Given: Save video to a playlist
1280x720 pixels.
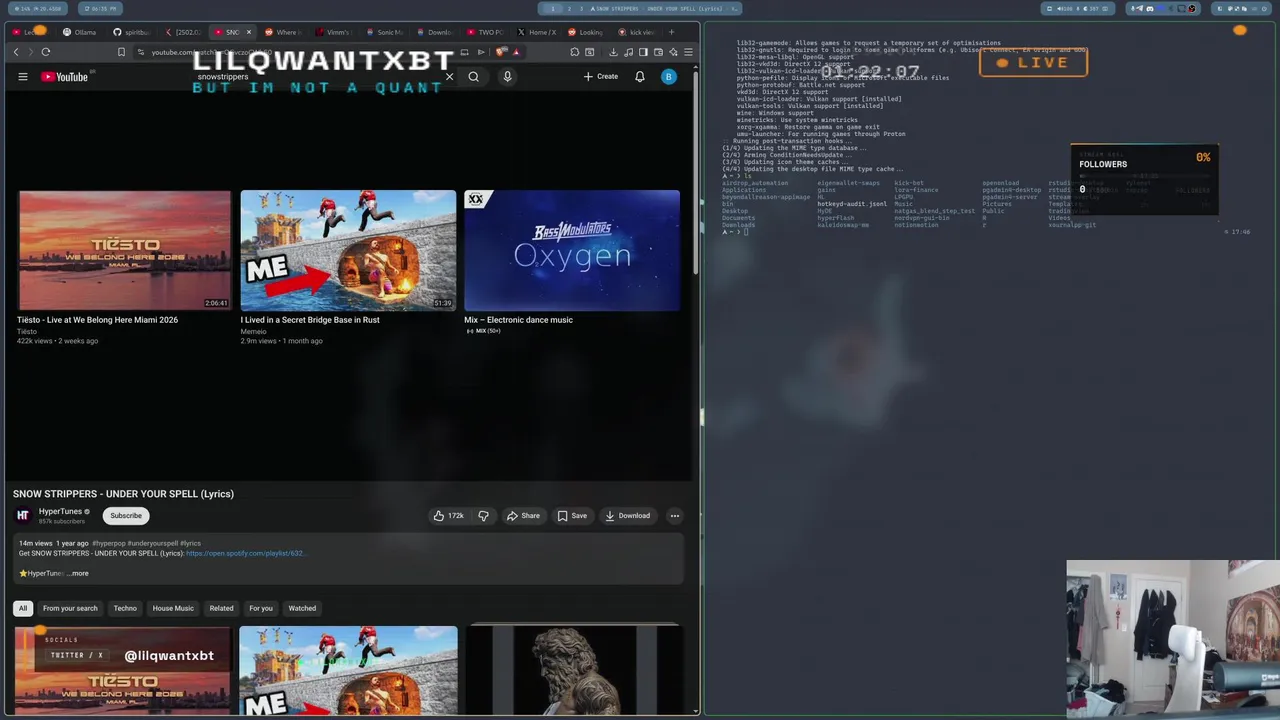Looking at the screenshot, I should point(572,516).
